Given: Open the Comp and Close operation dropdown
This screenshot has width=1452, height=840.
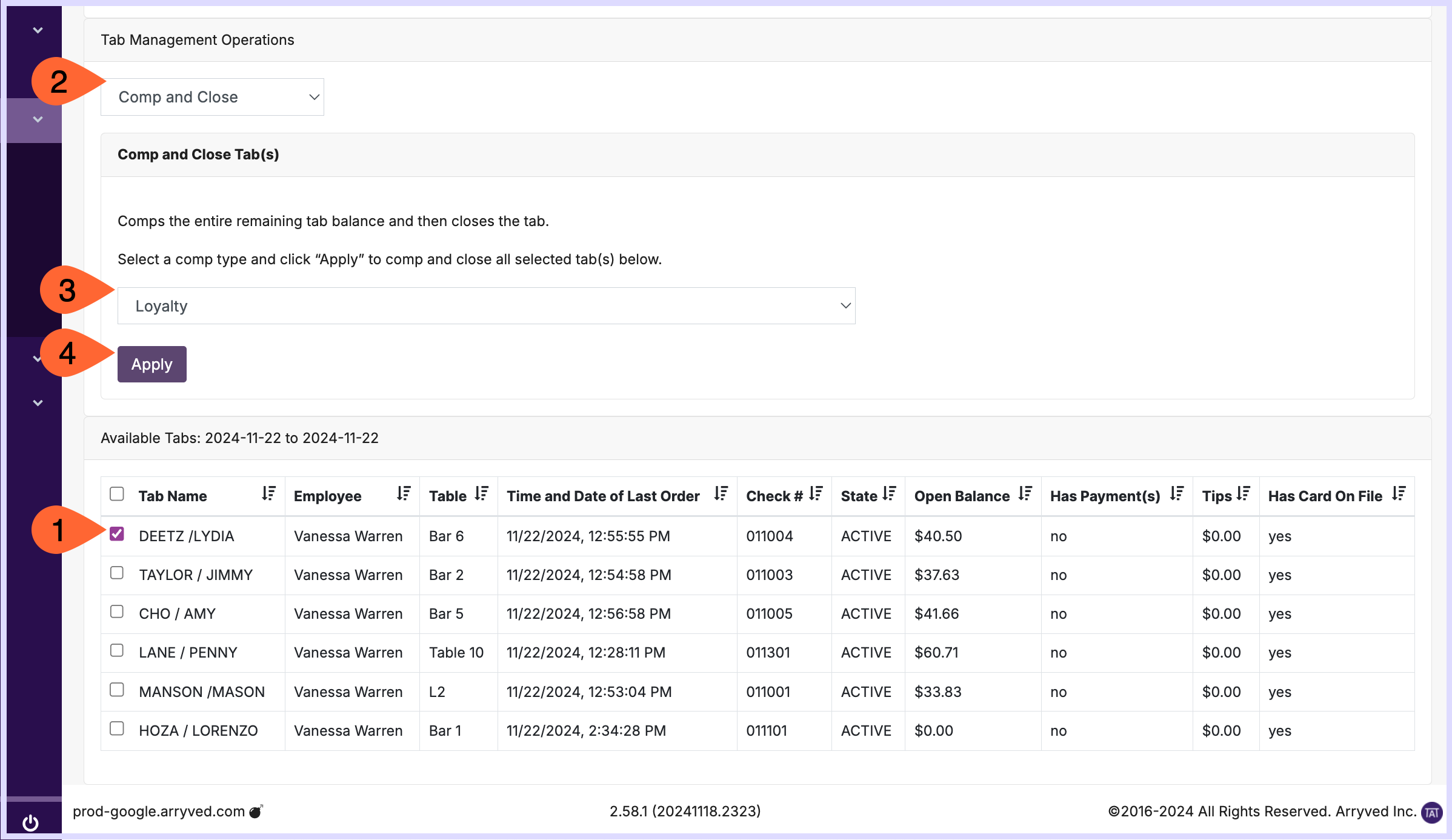Looking at the screenshot, I should tap(212, 97).
